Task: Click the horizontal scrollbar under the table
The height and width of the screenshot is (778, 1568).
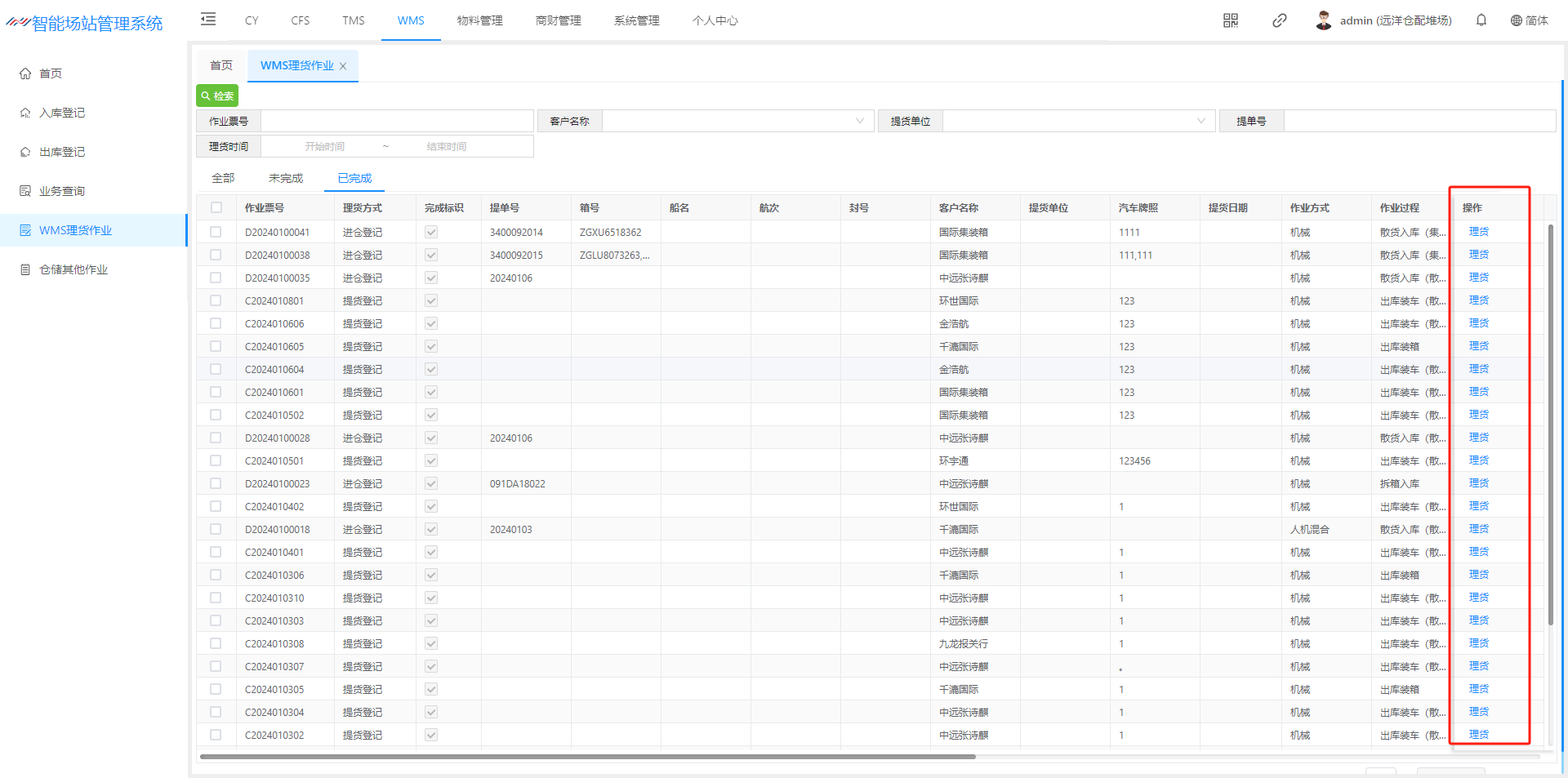Action: [x=588, y=757]
